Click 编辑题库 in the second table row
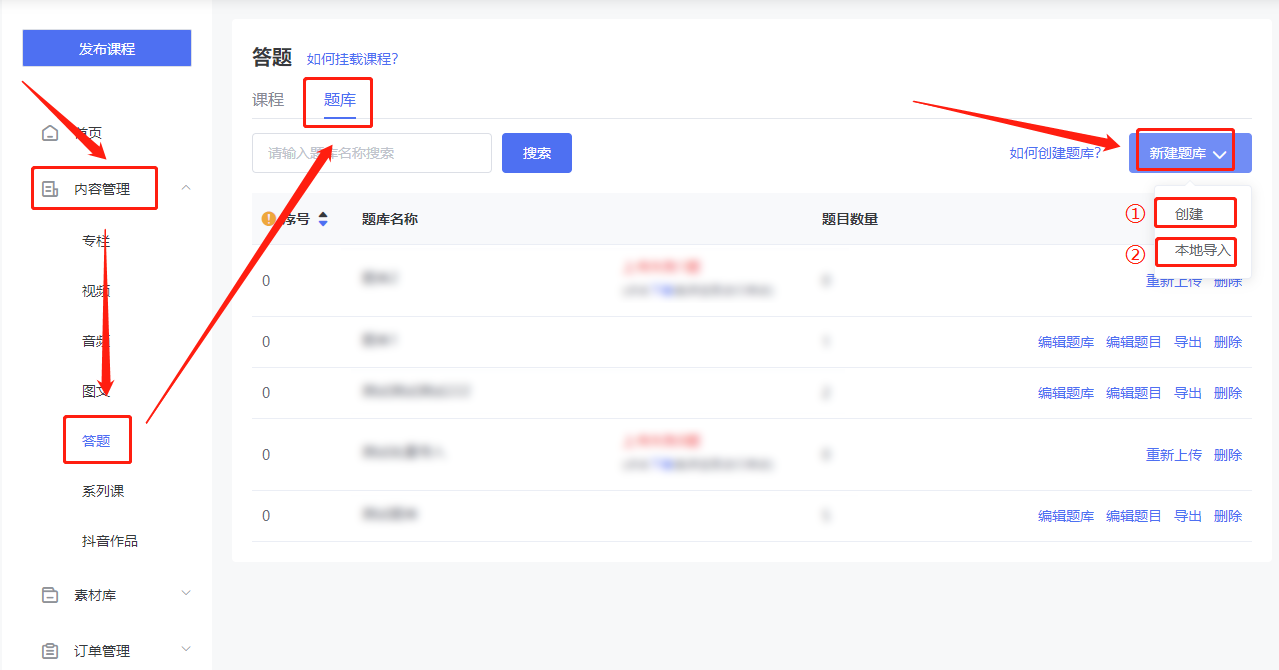 point(1066,342)
